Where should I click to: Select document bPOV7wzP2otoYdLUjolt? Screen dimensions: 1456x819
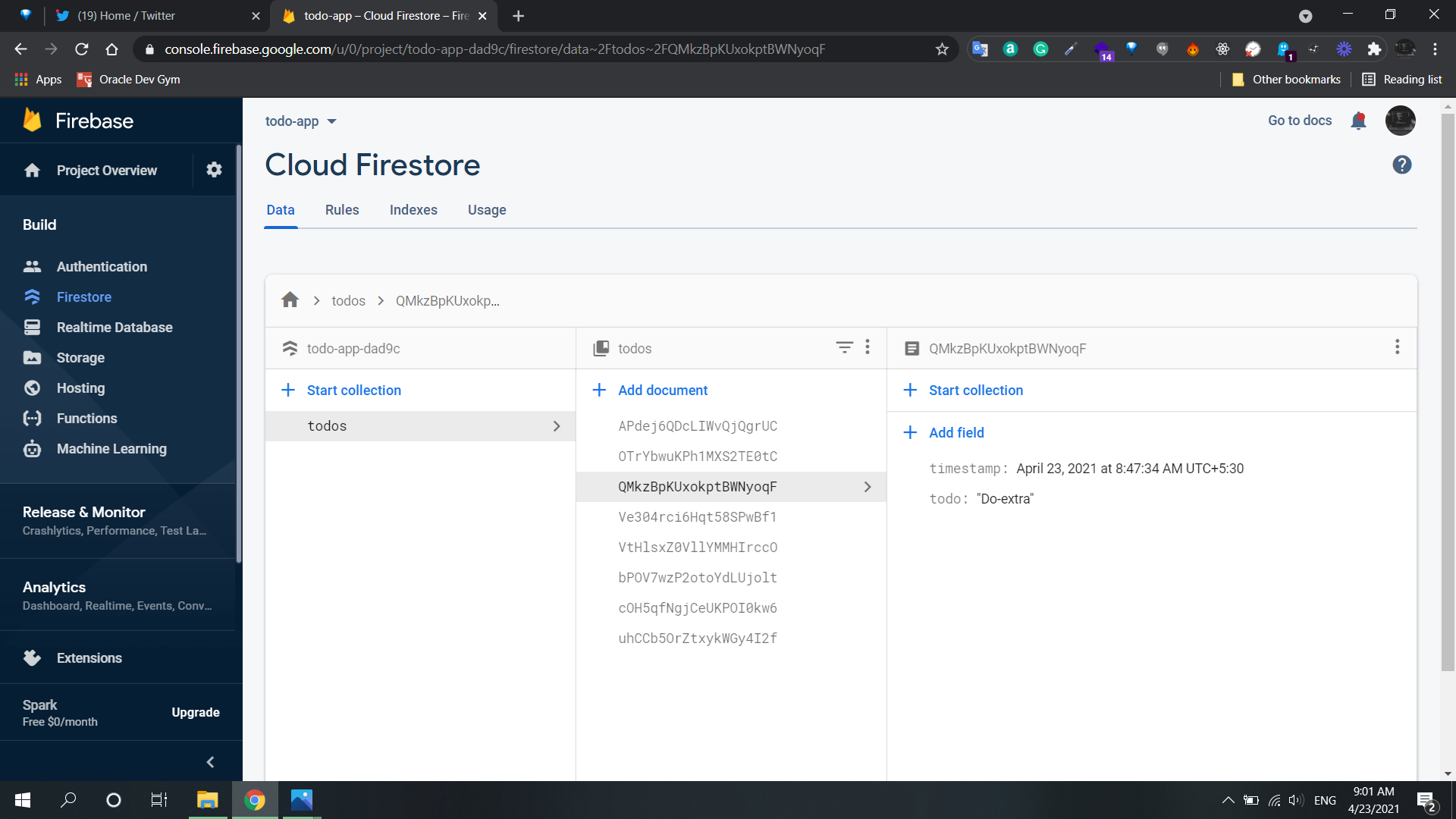tap(697, 578)
